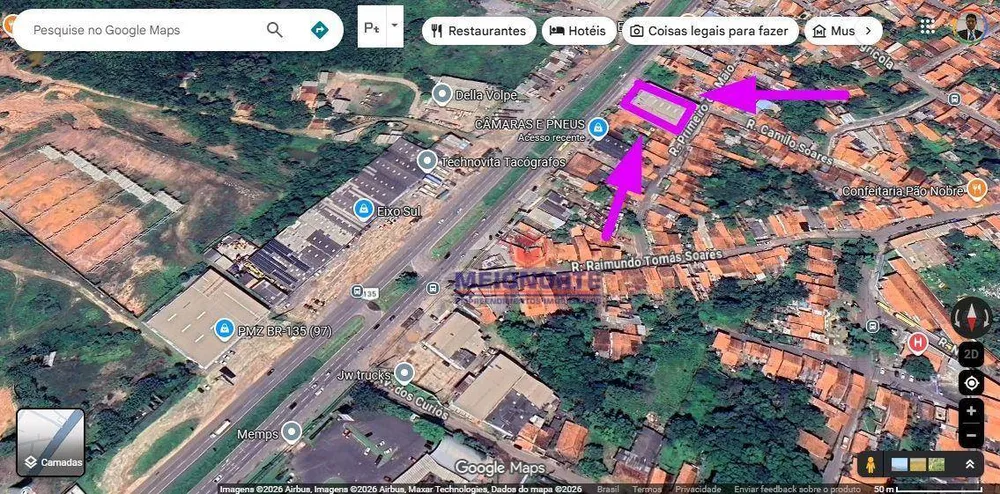Click the Technovita Tacógrafos label text
Image resolution: width=1000 pixels, height=494 pixels.
click(503, 162)
